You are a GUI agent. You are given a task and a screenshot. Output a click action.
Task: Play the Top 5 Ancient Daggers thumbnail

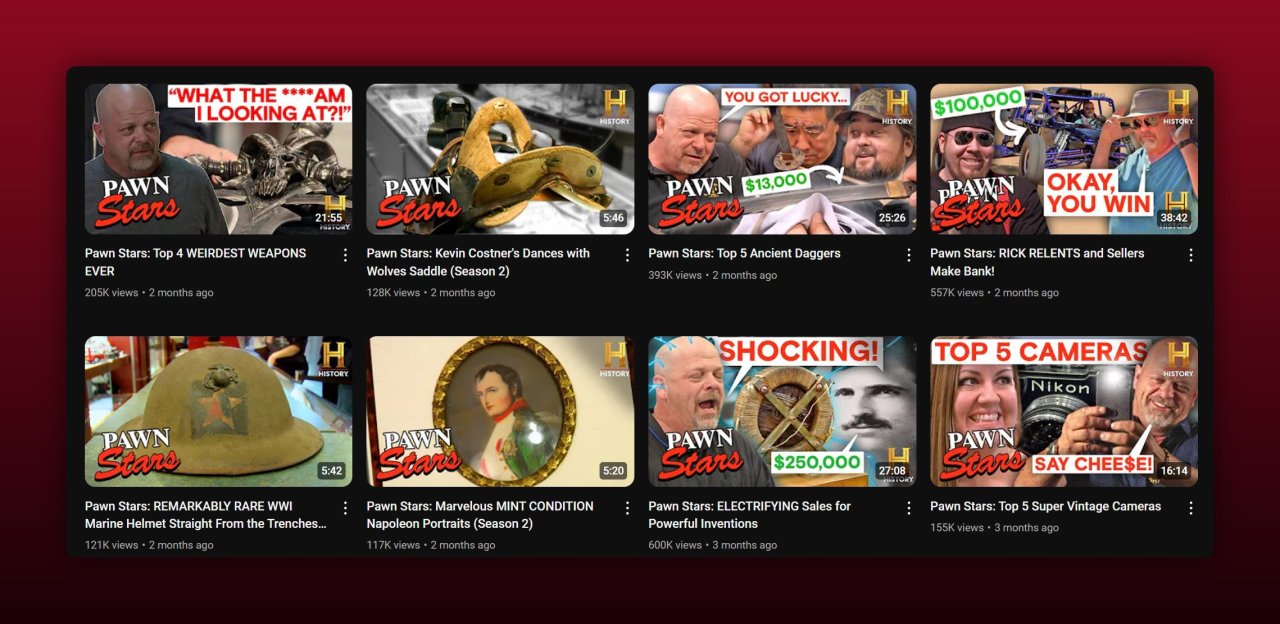(782, 159)
